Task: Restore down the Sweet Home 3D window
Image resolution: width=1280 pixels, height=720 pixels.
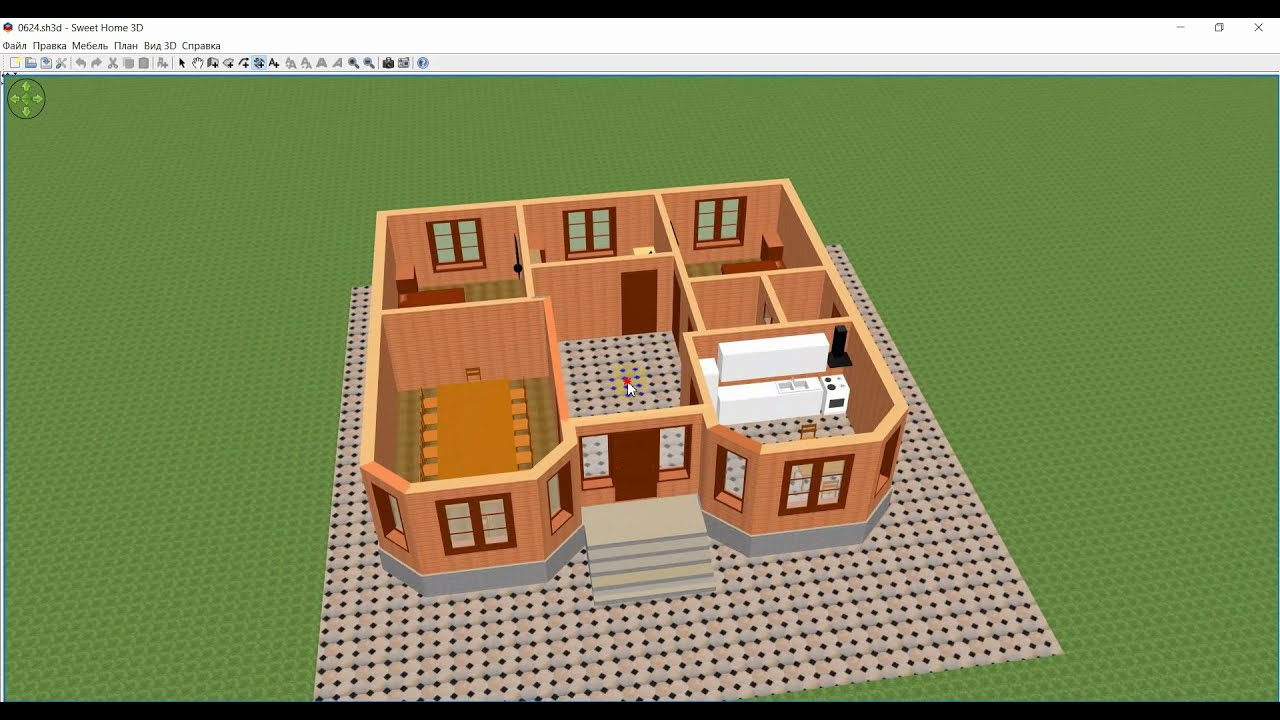Action: pos(1219,28)
